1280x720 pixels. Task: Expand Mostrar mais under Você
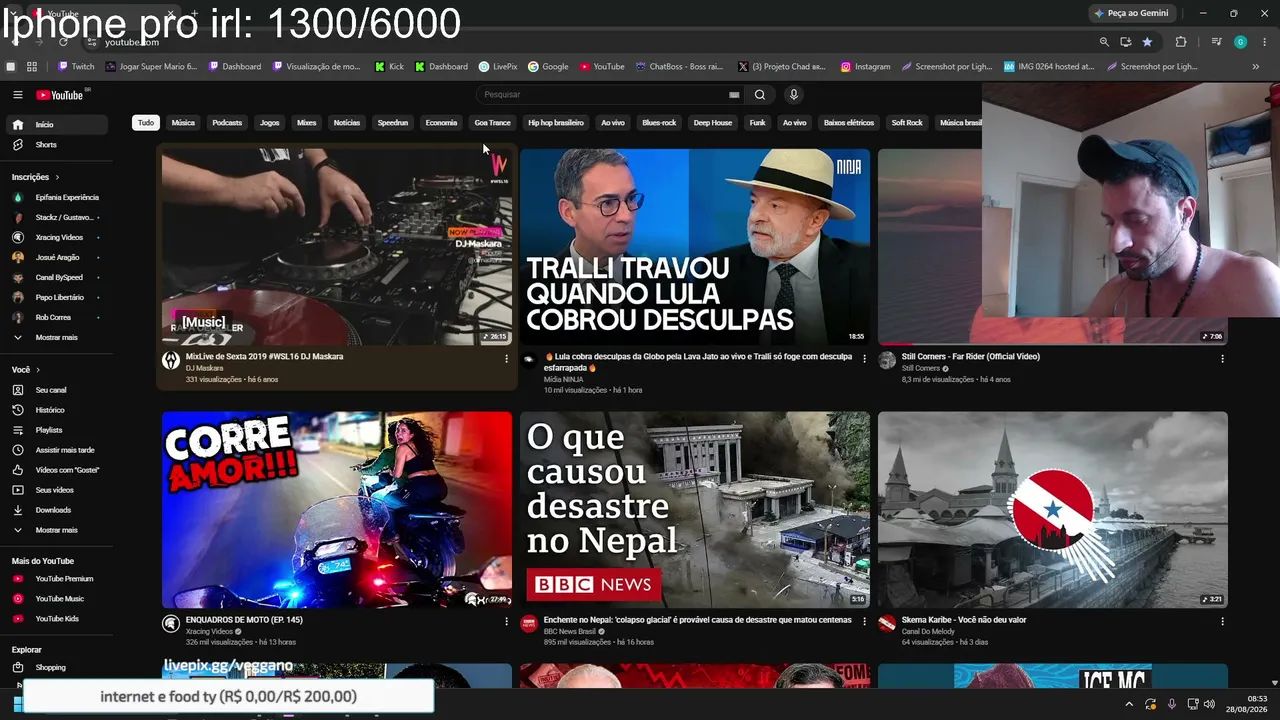[56, 530]
